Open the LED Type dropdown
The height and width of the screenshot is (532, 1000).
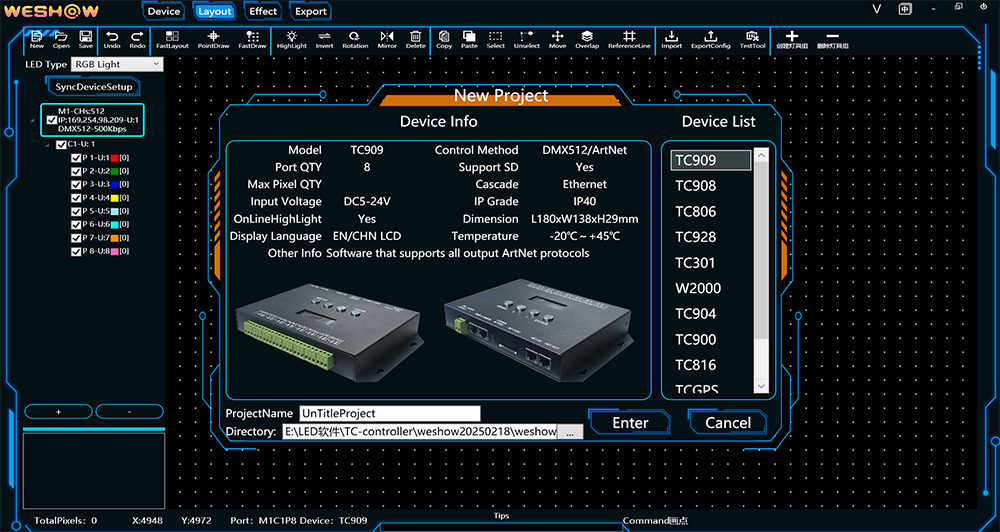click(x=116, y=64)
